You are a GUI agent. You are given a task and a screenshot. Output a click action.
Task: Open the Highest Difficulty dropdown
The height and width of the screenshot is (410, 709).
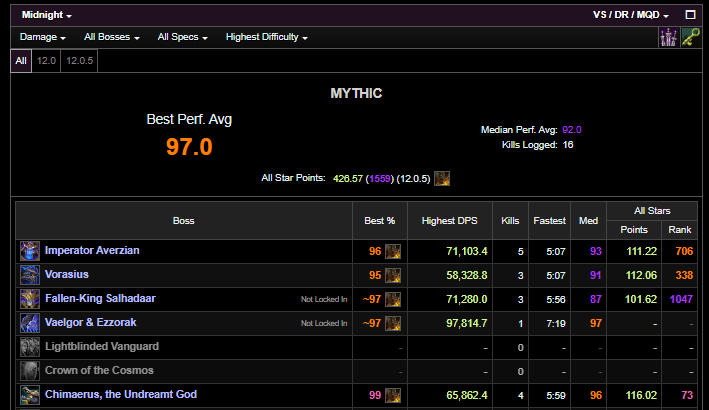tap(267, 37)
